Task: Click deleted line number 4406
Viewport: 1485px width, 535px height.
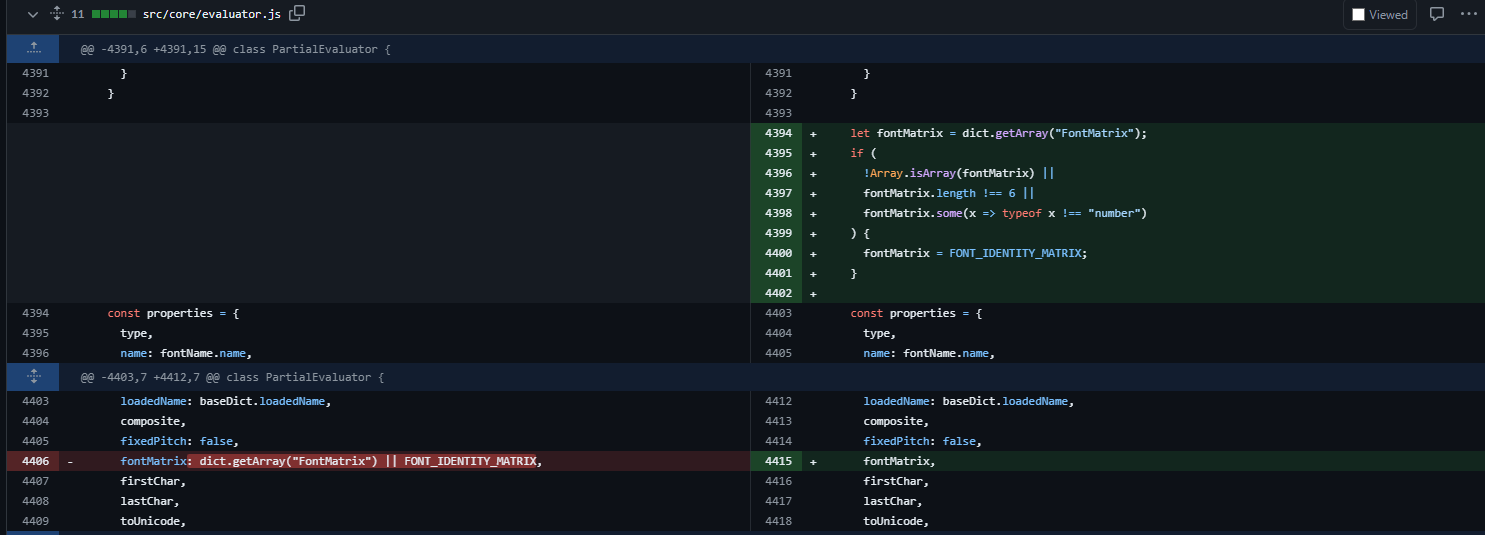Action: [34, 461]
